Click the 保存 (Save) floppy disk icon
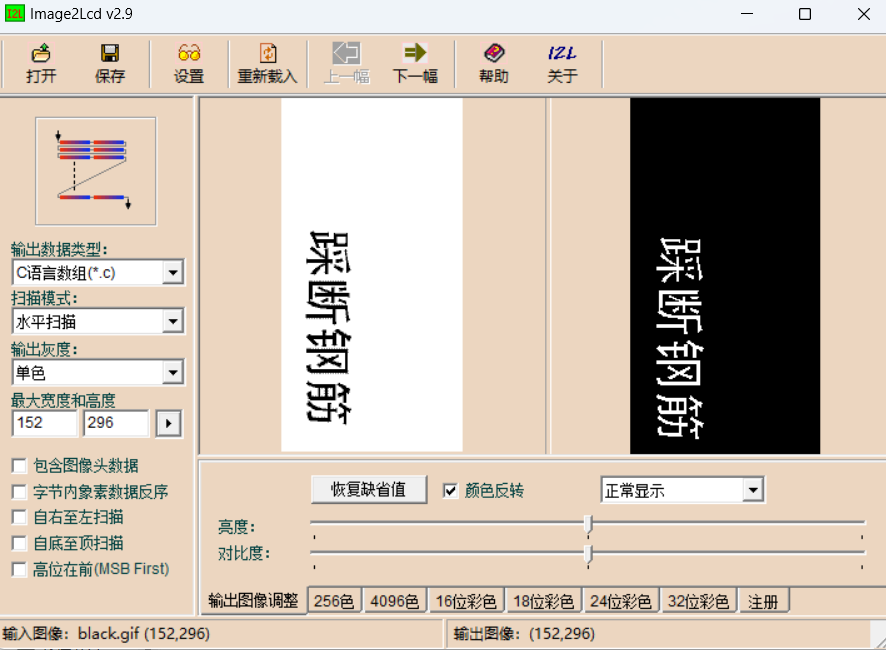886x650 pixels. (x=110, y=53)
